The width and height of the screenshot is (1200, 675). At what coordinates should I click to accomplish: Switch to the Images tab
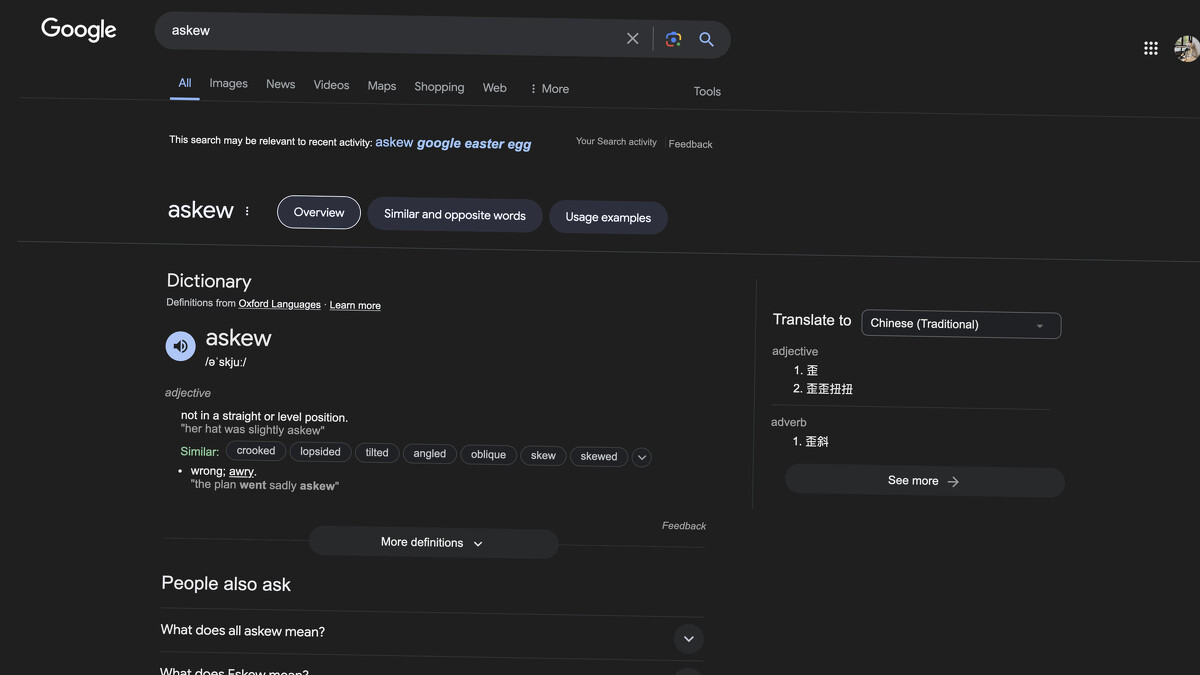(228, 84)
